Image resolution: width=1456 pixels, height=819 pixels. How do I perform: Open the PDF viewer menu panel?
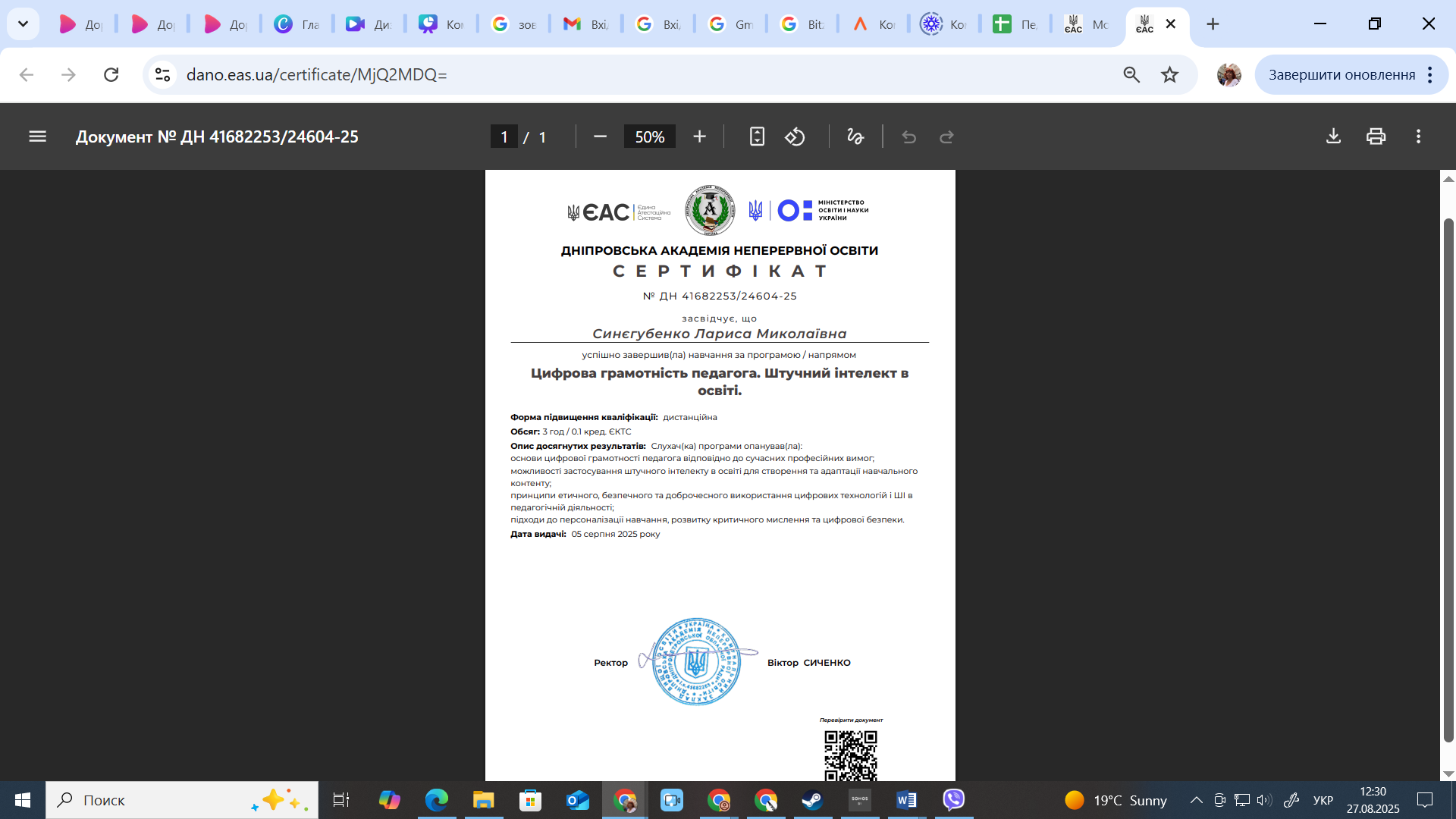pyautogui.click(x=37, y=136)
